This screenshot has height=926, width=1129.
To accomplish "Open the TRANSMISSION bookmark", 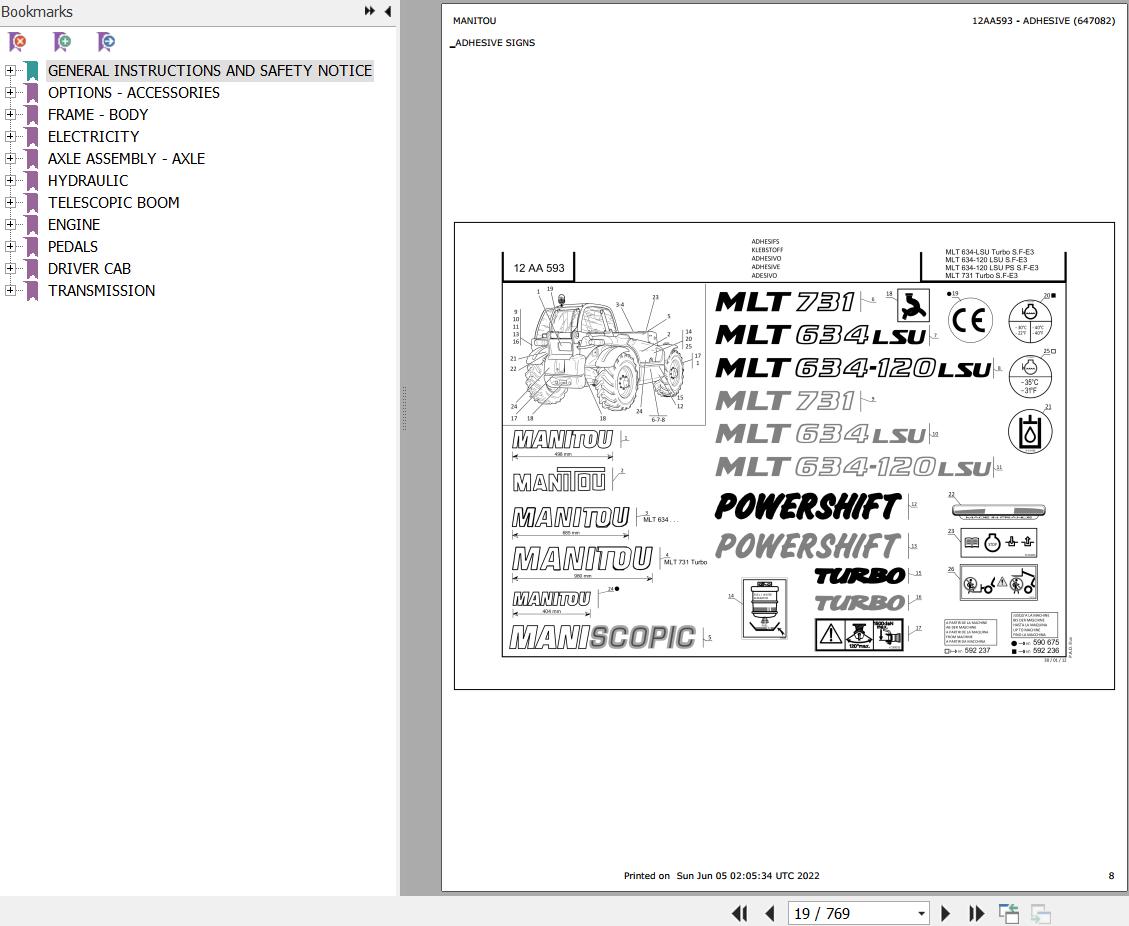I will pos(102,290).
